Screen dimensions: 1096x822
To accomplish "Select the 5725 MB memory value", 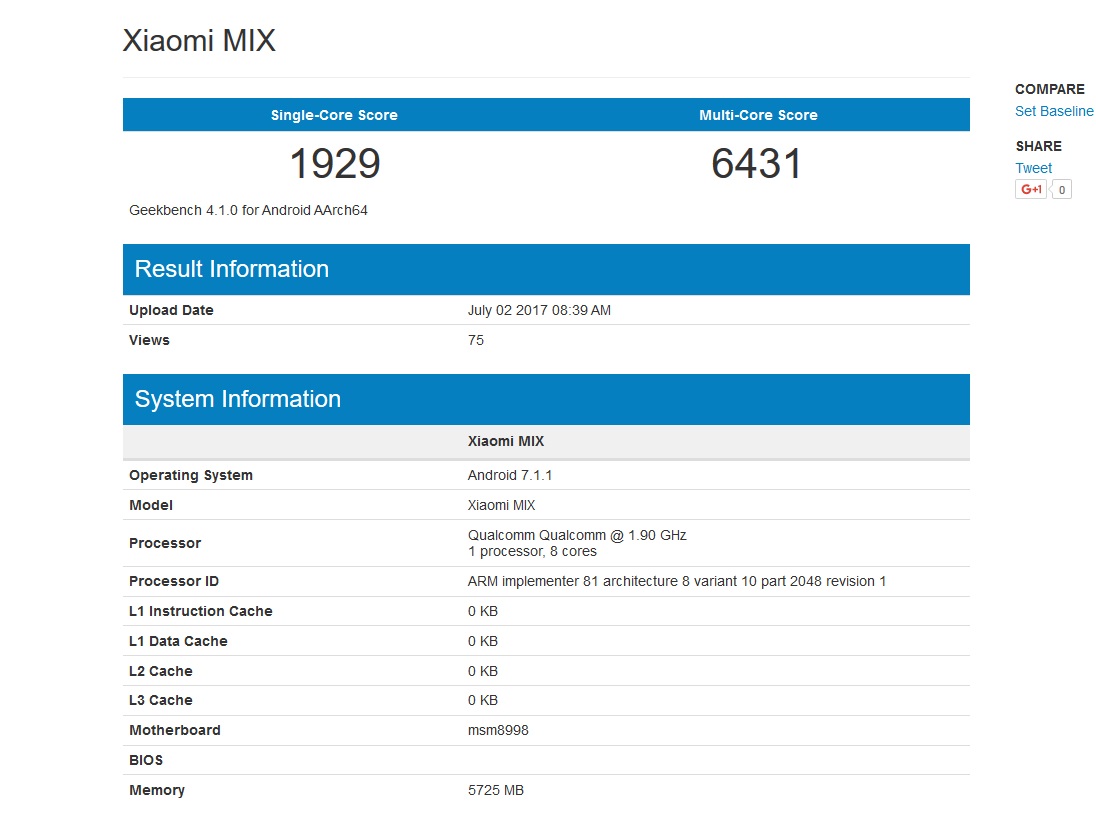I will tap(496, 791).
